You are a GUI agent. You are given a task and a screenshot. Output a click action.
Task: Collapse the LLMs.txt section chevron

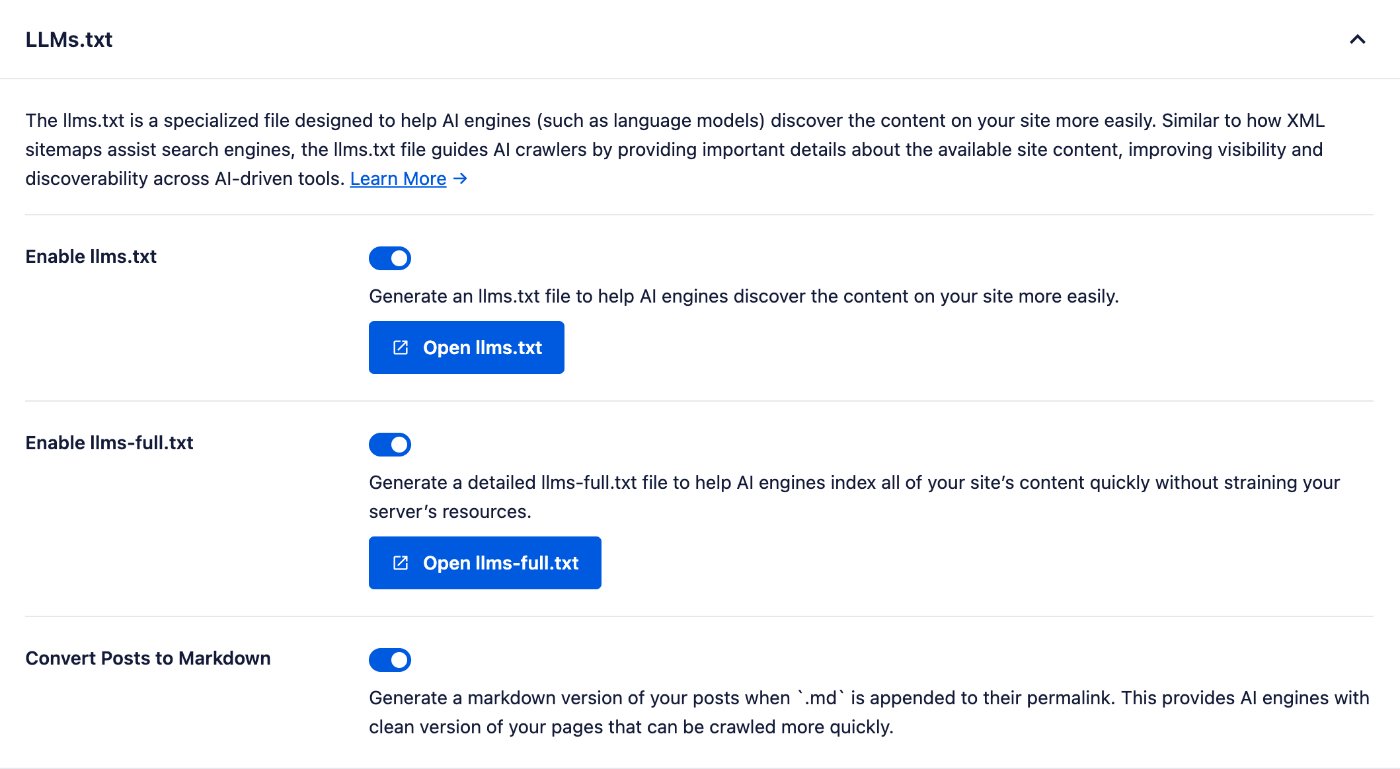point(1357,40)
